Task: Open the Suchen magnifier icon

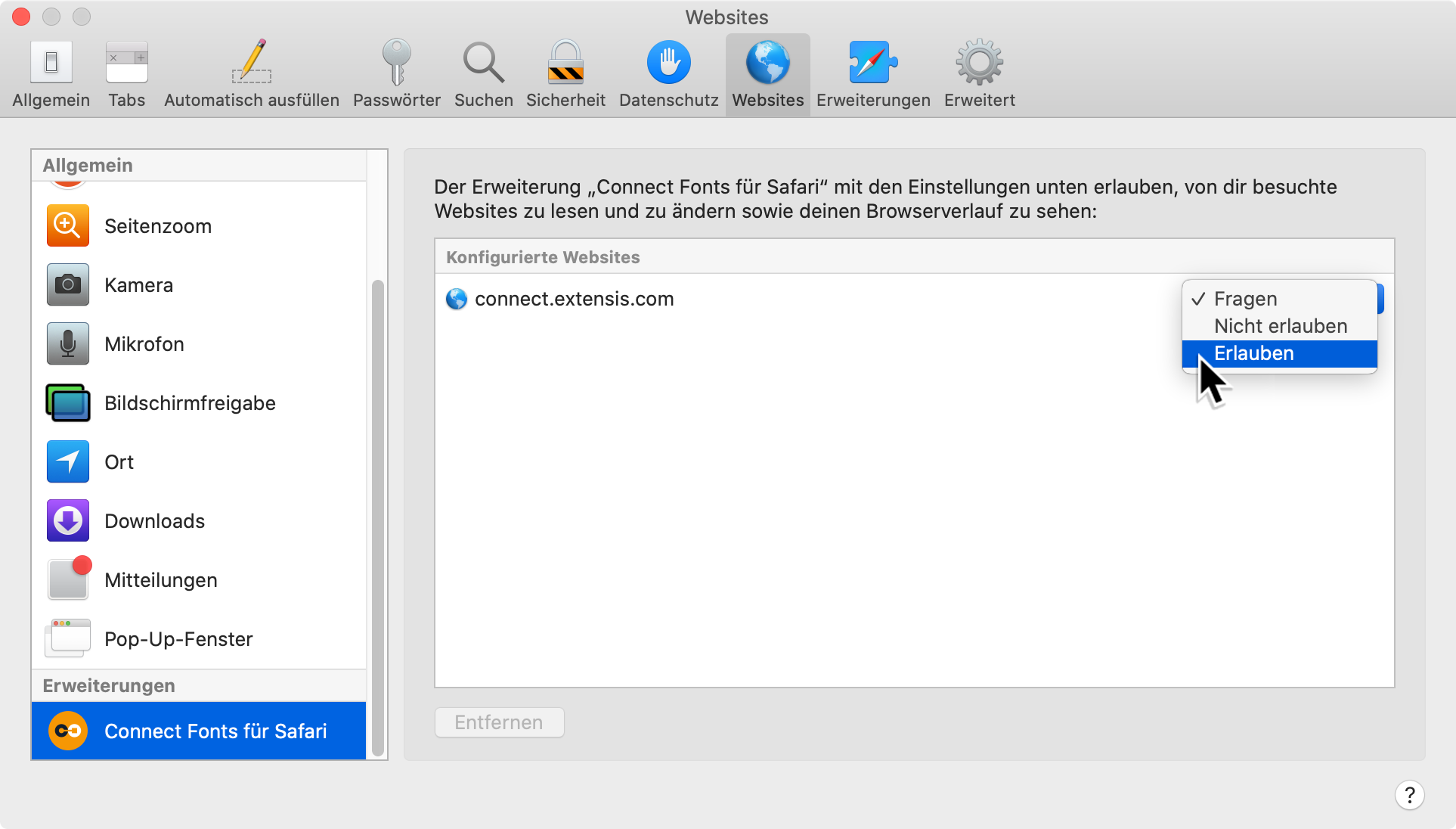Action: [x=483, y=62]
